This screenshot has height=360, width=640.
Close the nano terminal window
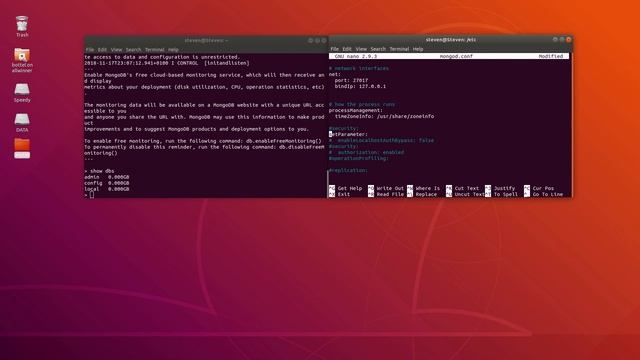[x=569, y=40]
